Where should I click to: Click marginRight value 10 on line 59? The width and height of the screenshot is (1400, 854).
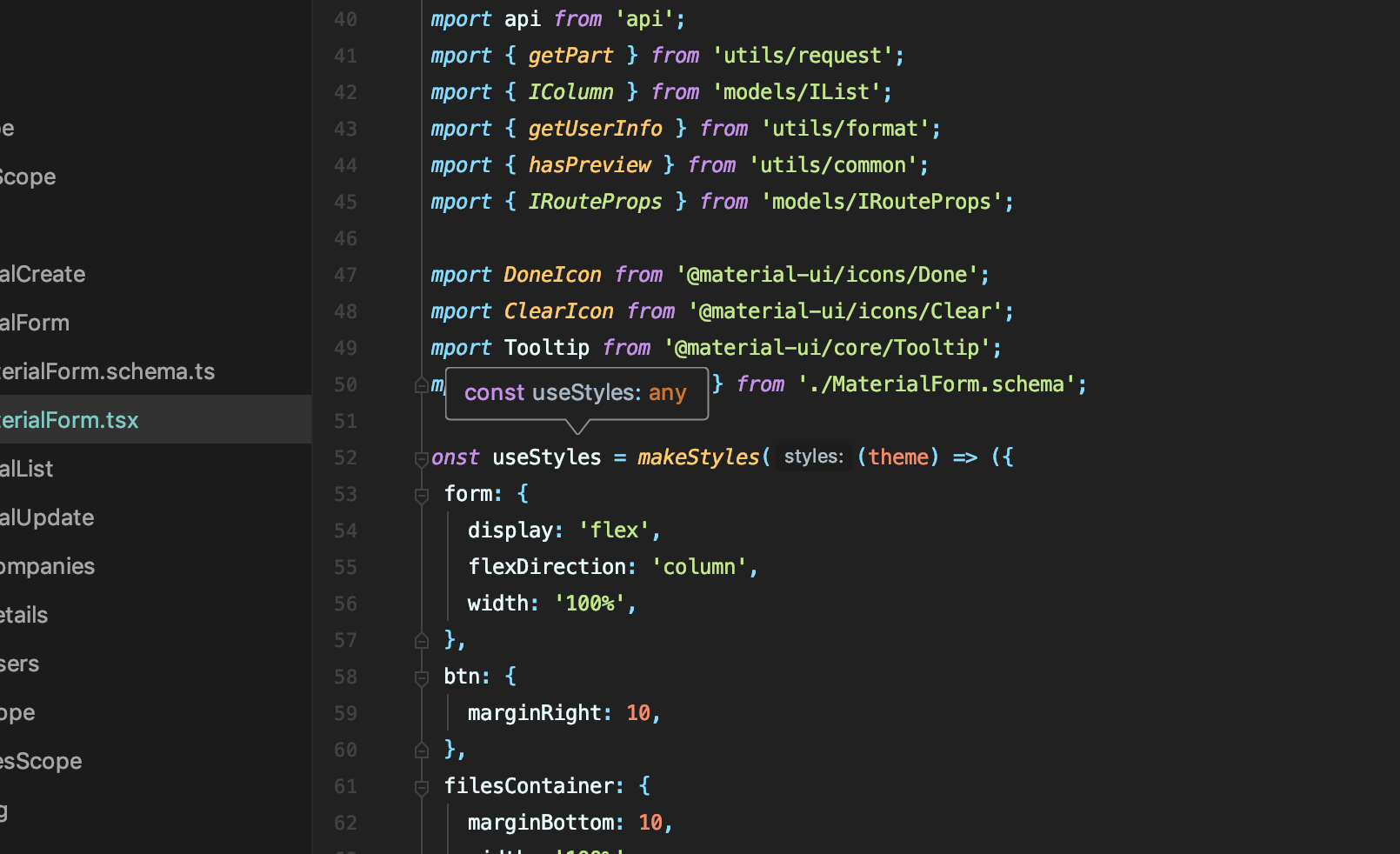point(638,713)
